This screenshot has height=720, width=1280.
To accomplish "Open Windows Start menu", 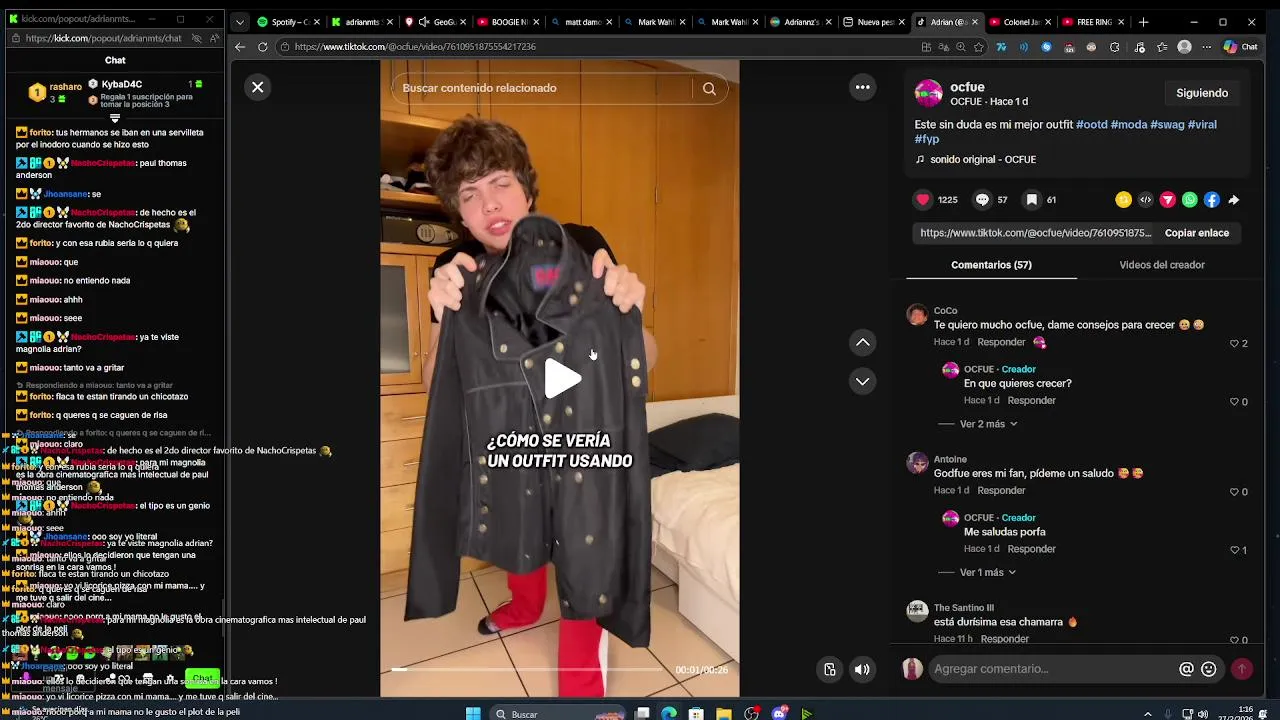I will [473, 714].
